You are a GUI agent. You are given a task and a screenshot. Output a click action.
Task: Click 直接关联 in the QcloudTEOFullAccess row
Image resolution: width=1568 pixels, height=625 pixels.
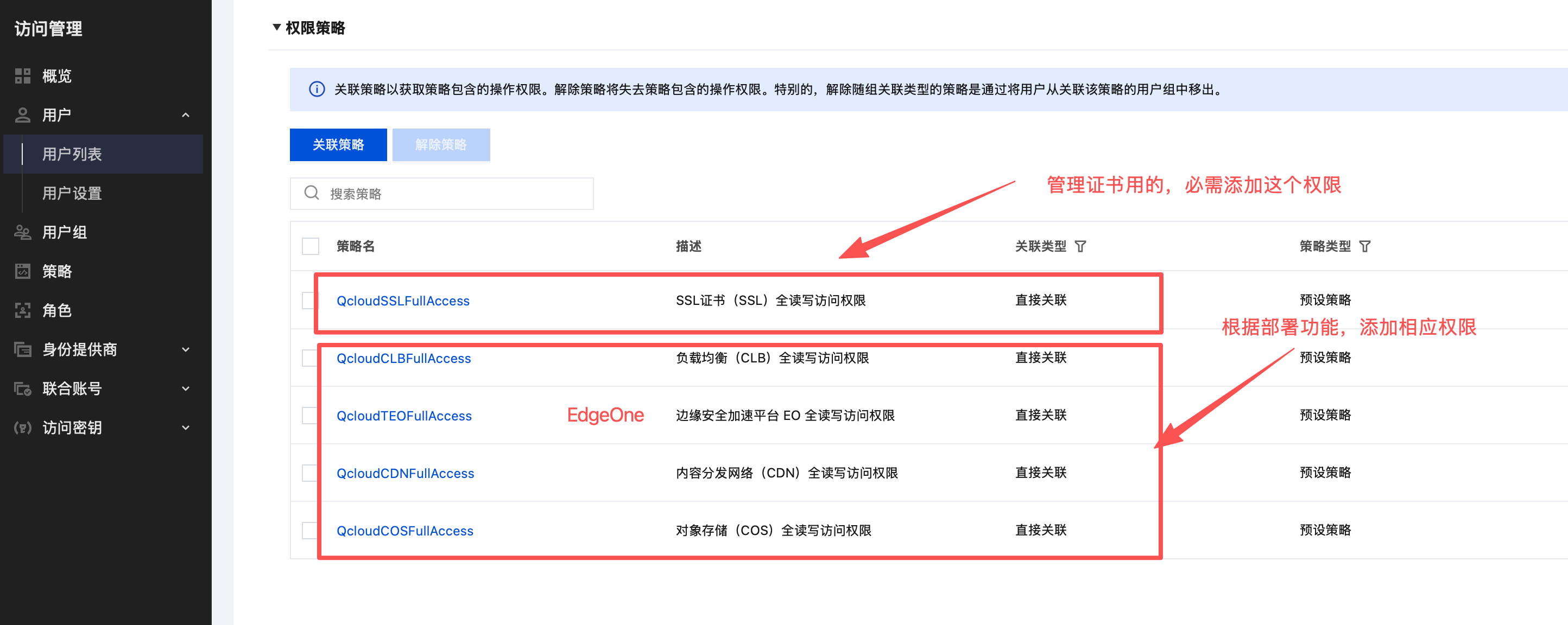pyautogui.click(x=1041, y=415)
